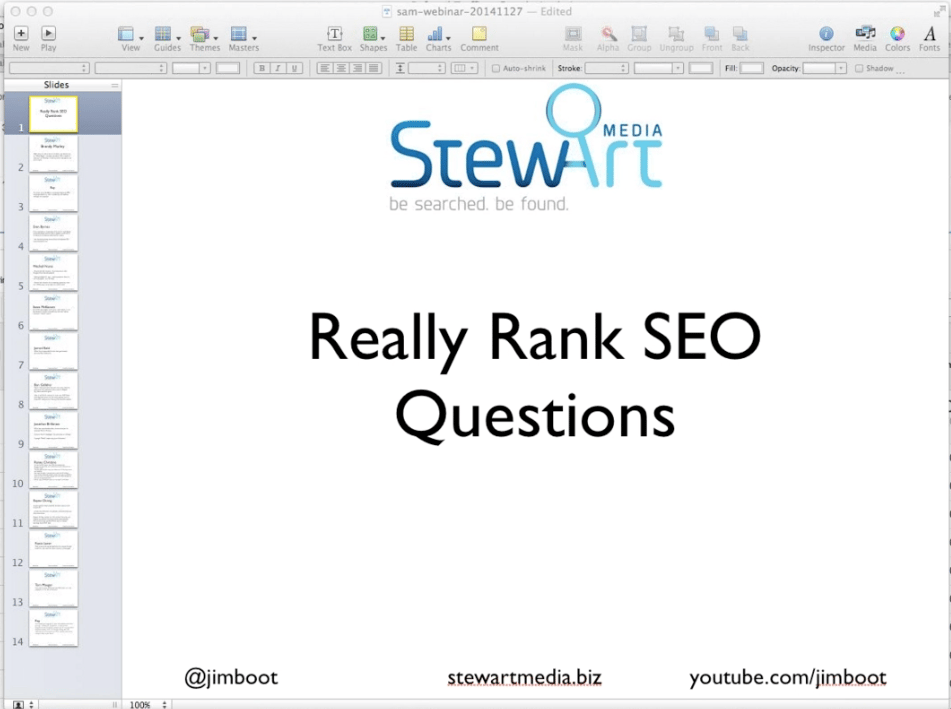The width and height of the screenshot is (951, 709).
Task: Click the New slide button
Action: 21,39
